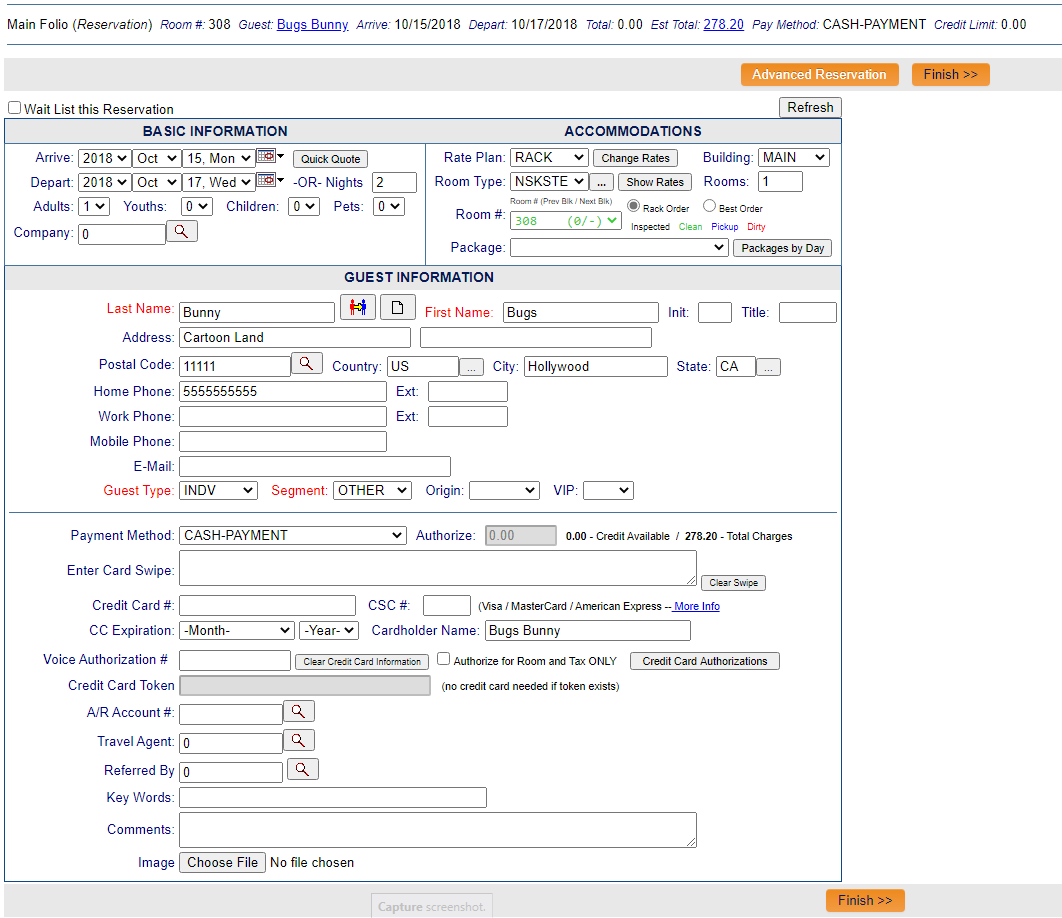Click Choose File to upload an image
Screen dimensions: 1062x918
(222, 862)
